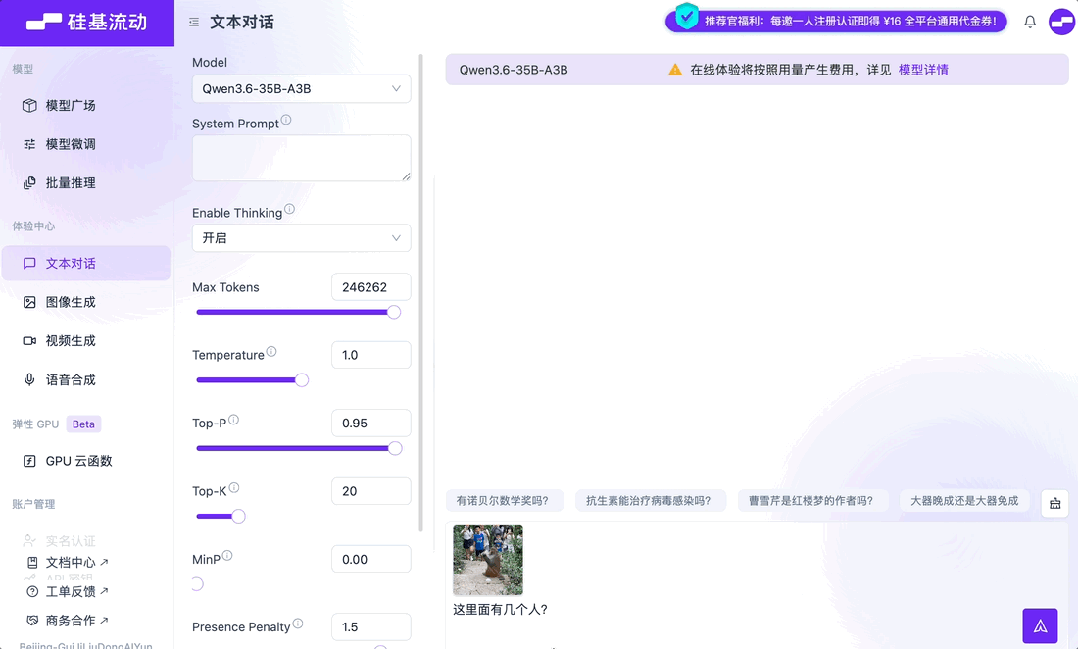Open GPU 云函数 in the sidebar
This screenshot has width=1078, height=649.
click(x=87, y=461)
